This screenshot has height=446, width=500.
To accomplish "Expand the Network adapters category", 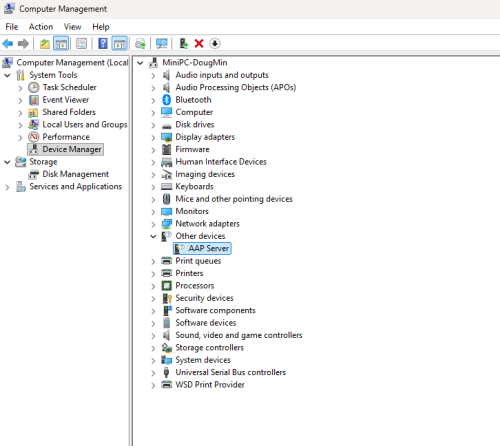I will (x=153, y=224).
